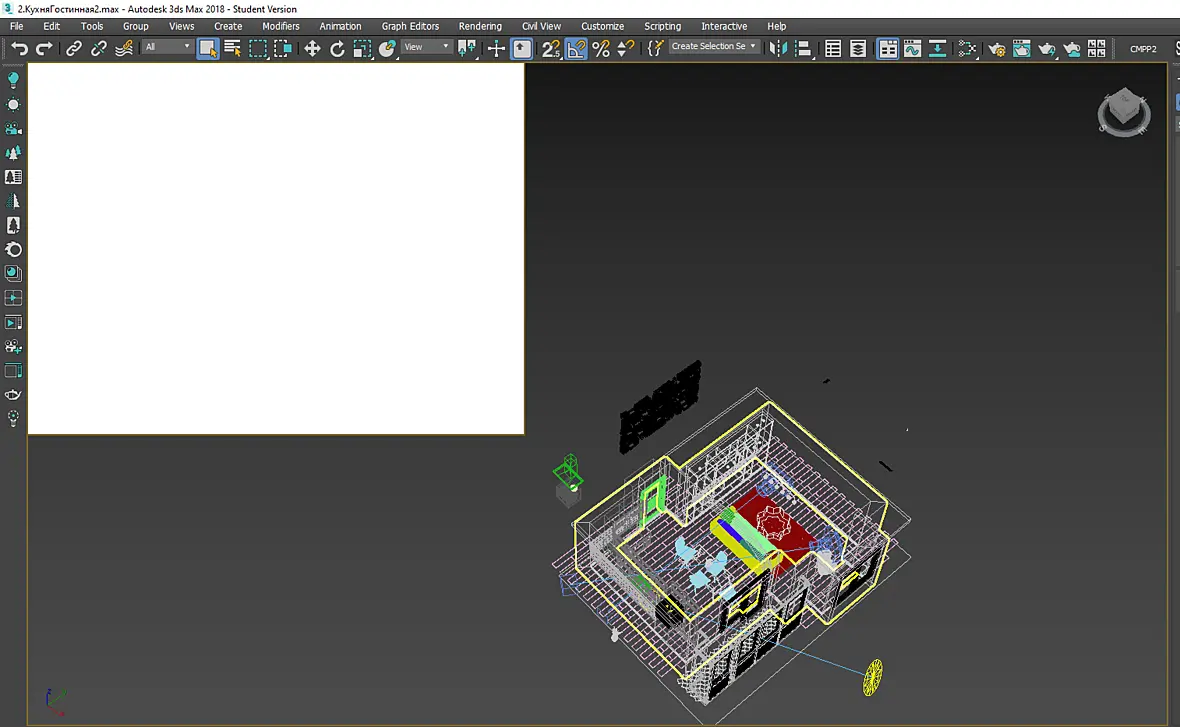The height and width of the screenshot is (727, 1180).
Task: Undo the last scene operation
Action: coord(19,49)
